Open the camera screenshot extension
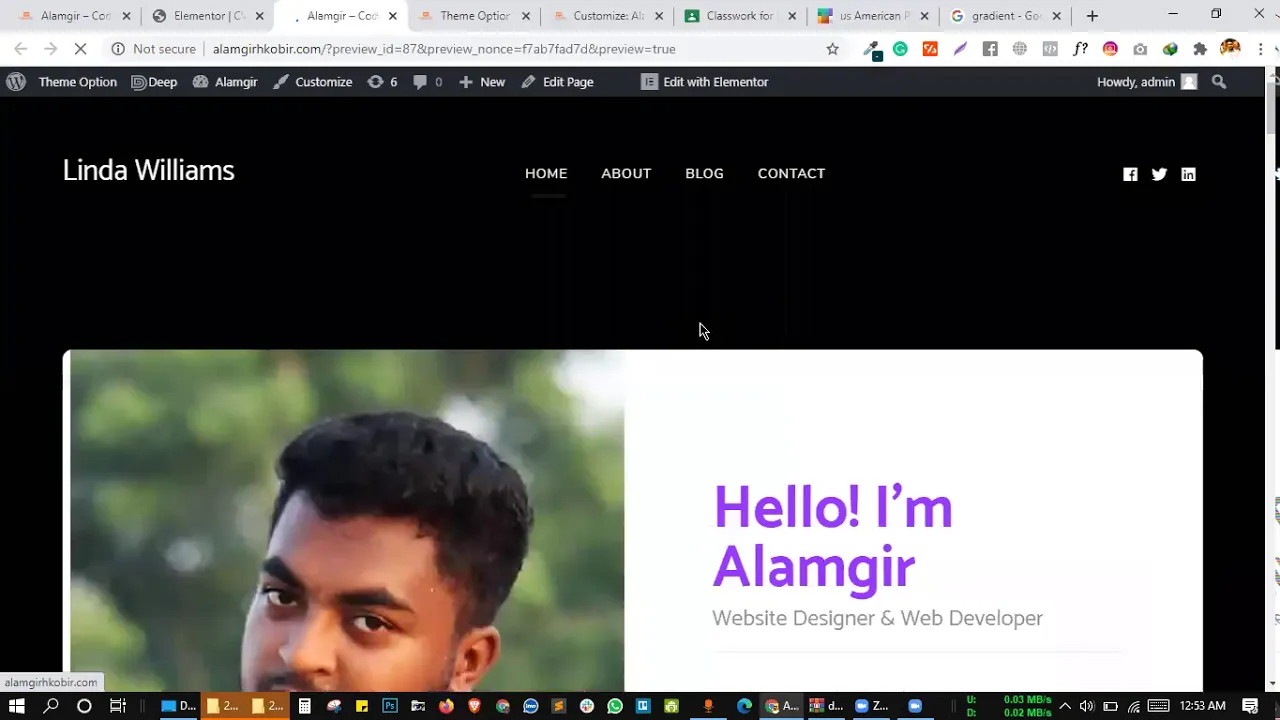This screenshot has height=720, width=1280. (x=1140, y=49)
